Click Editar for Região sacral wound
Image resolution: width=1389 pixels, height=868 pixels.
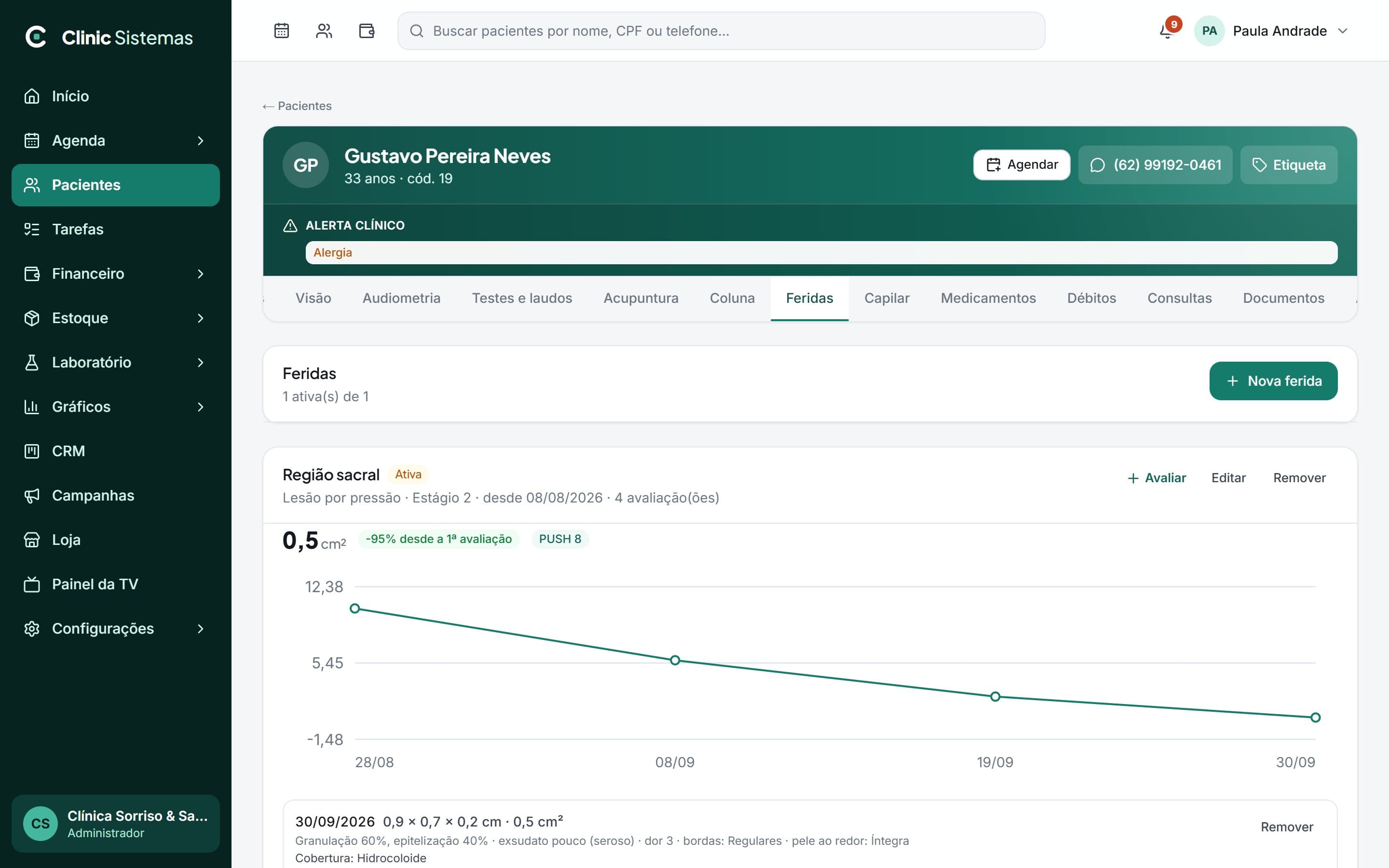(1228, 477)
